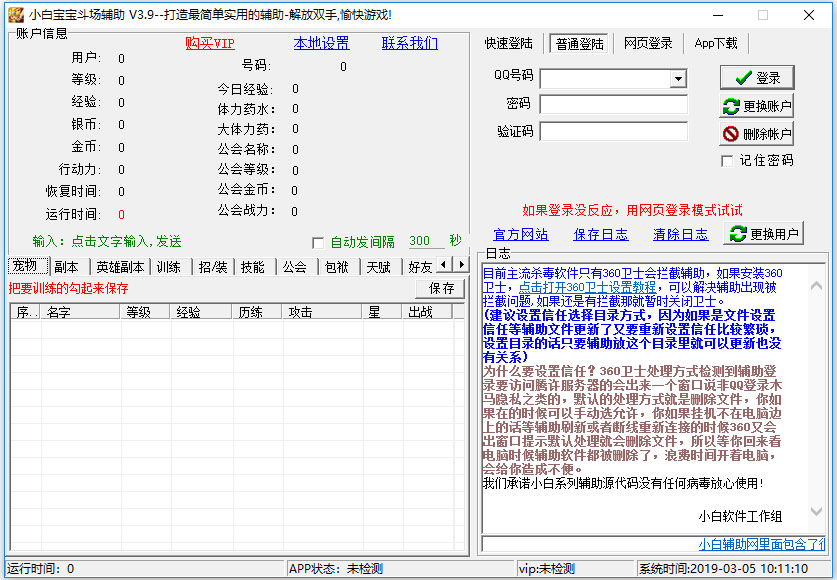This screenshot has width=837, height=580.
Task: Click the app icon in title bar
Action: [15, 15]
